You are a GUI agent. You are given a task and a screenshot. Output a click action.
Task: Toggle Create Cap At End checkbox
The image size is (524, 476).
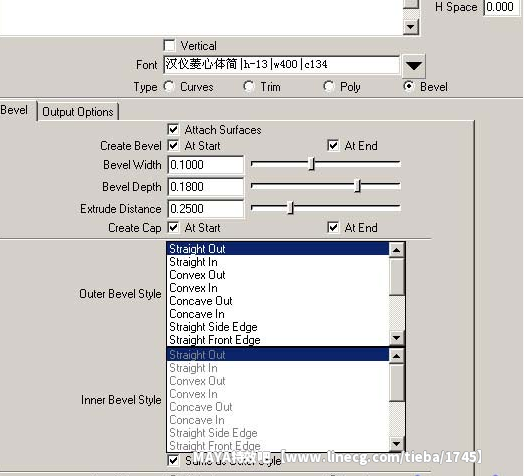333,228
